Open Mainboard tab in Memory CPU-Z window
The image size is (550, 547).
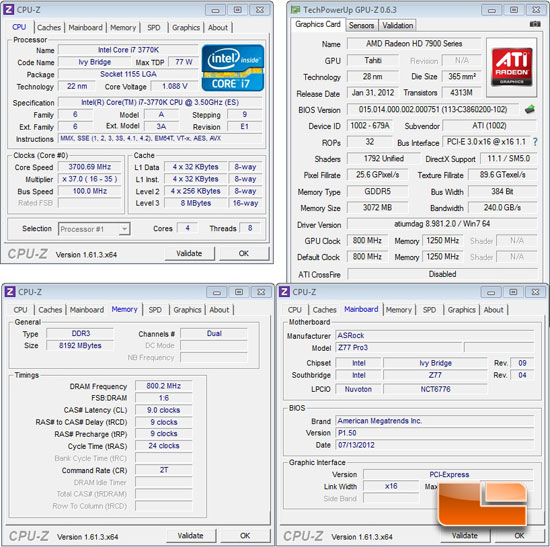click(x=87, y=310)
